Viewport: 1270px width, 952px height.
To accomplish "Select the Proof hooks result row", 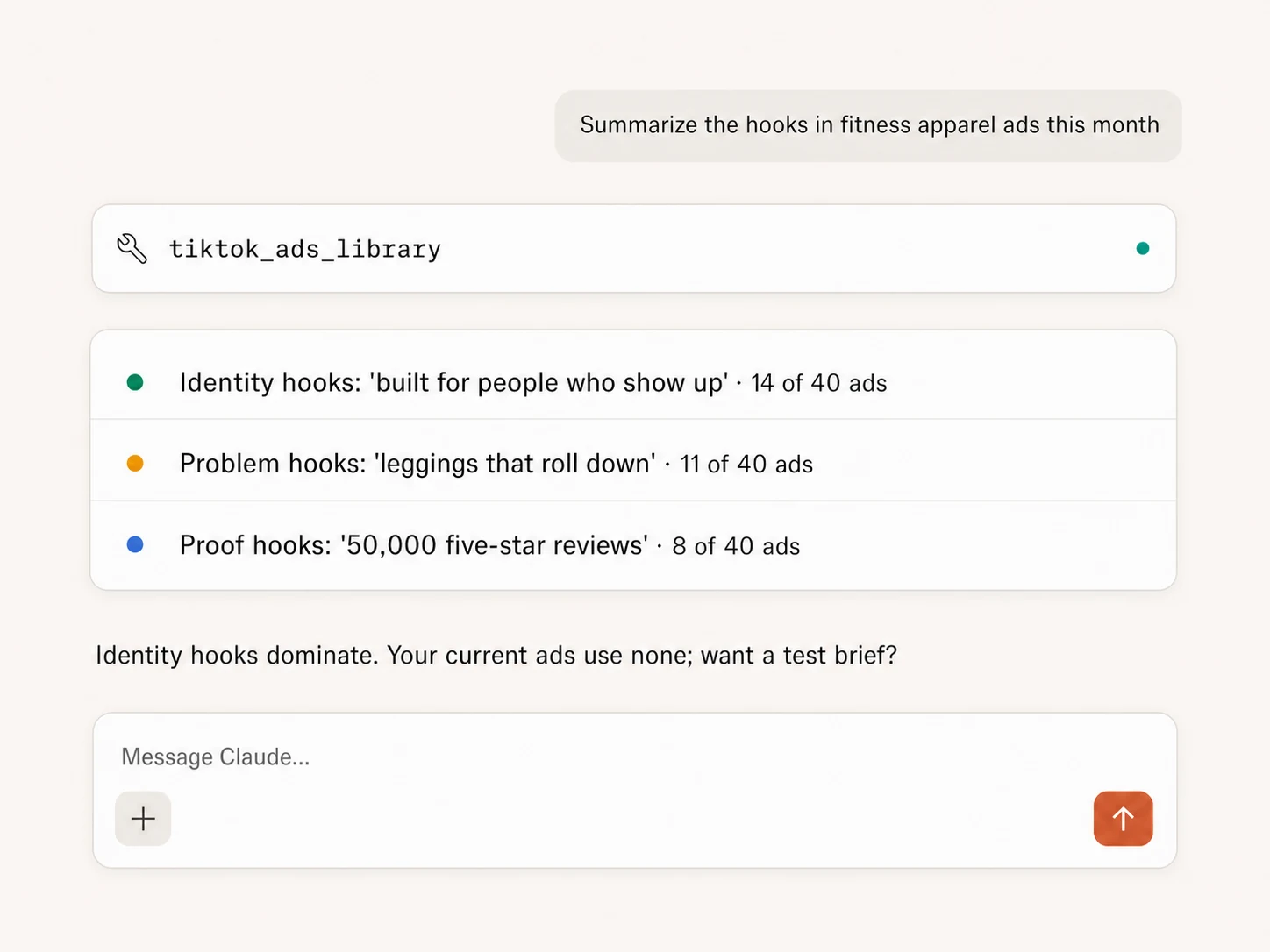I will point(633,545).
